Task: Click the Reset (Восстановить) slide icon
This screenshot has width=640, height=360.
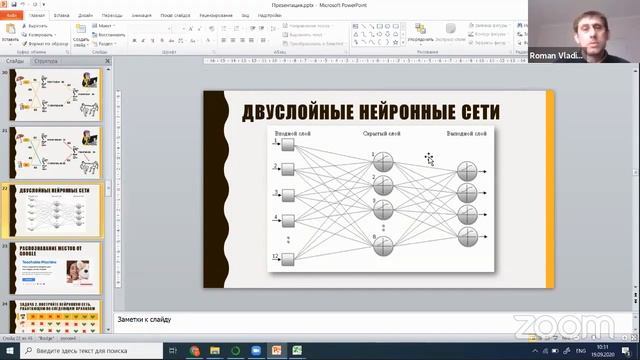Action: point(95,35)
